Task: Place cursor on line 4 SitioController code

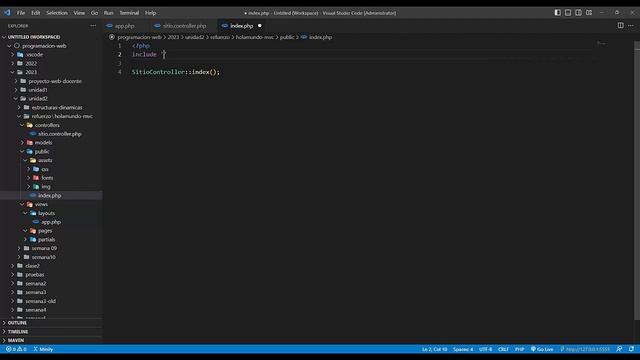Action: 176,72
